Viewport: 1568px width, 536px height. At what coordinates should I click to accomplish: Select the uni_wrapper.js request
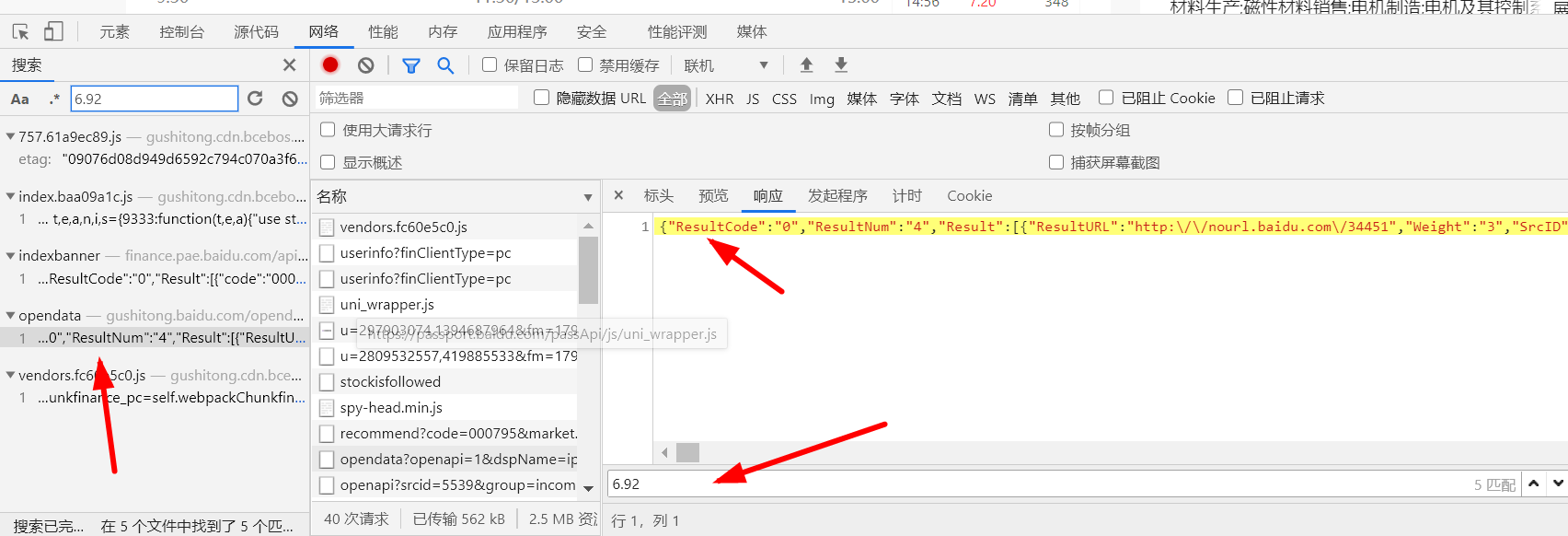point(444,304)
